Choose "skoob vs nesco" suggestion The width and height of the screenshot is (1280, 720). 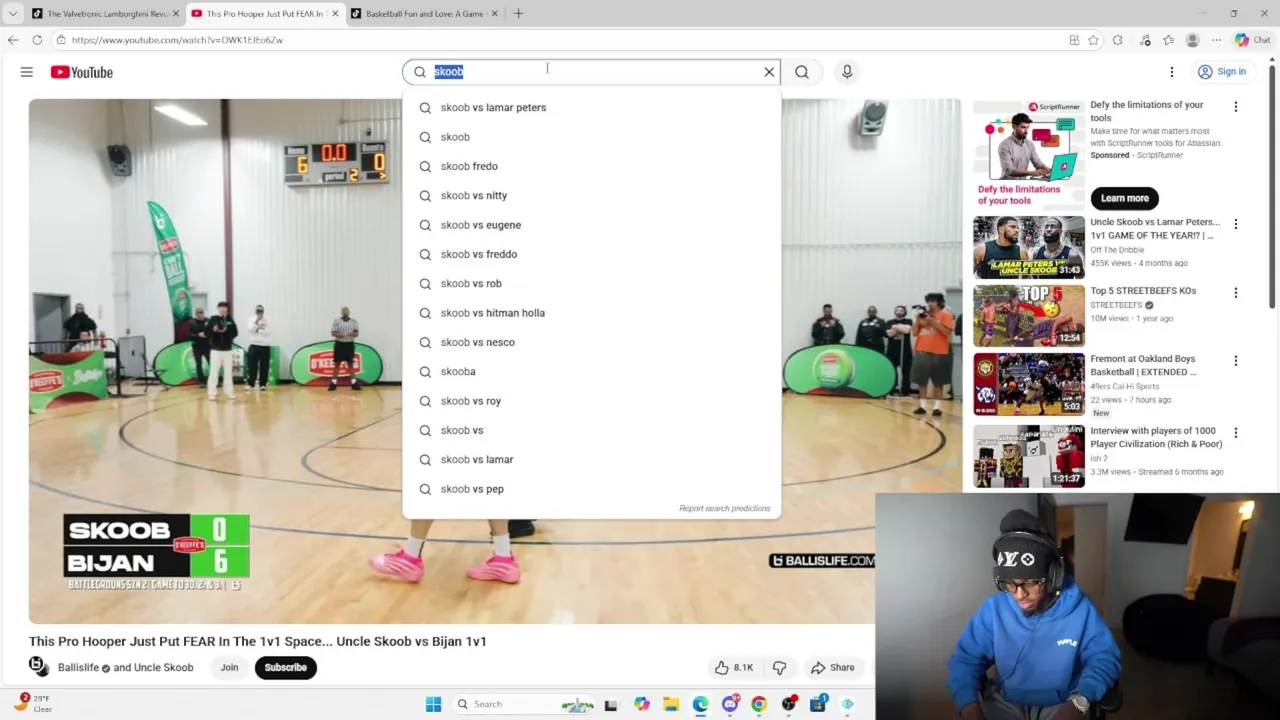pos(592,342)
